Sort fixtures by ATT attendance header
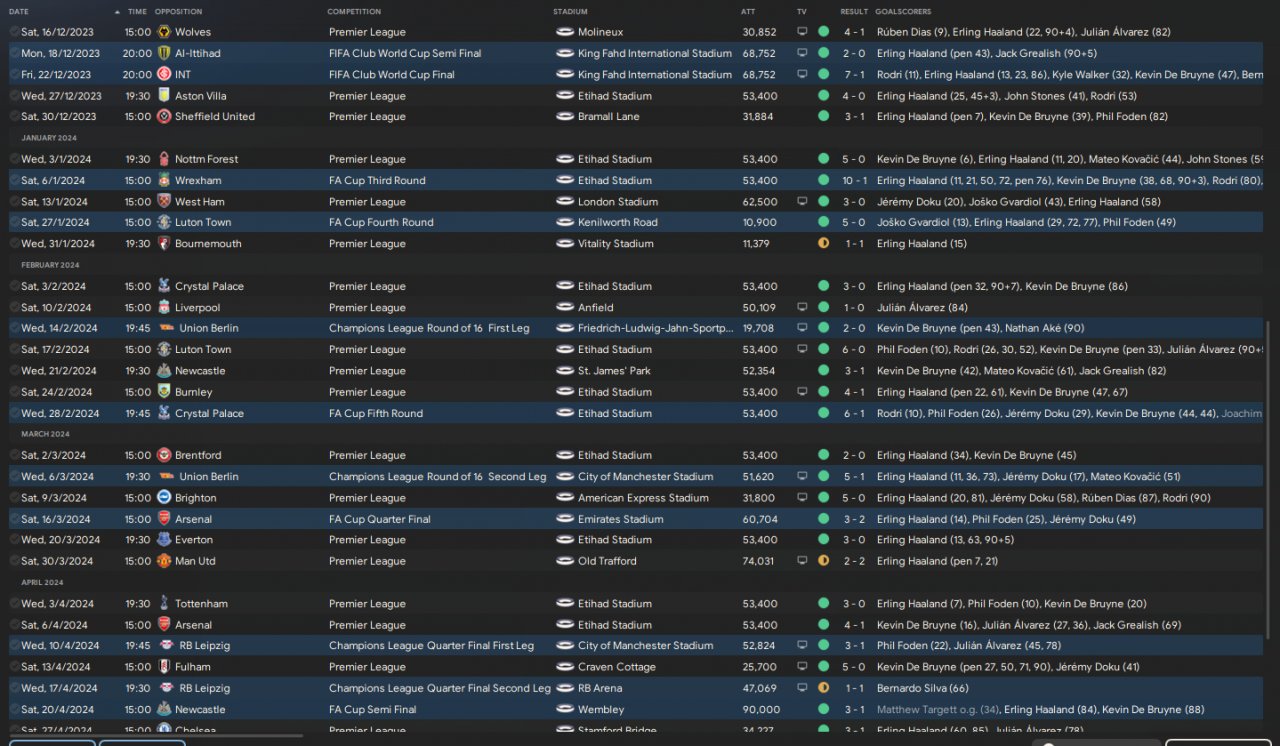1280x746 pixels. click(x=748, y=12)
